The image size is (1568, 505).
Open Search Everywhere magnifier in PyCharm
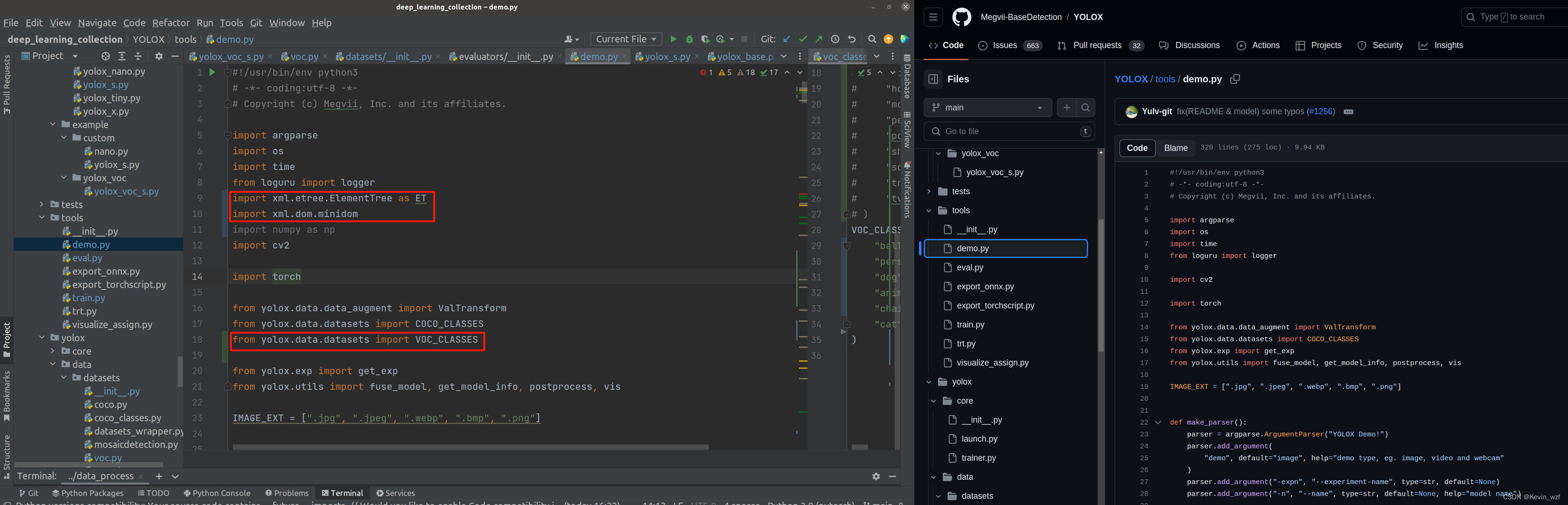tap(872, 39)
